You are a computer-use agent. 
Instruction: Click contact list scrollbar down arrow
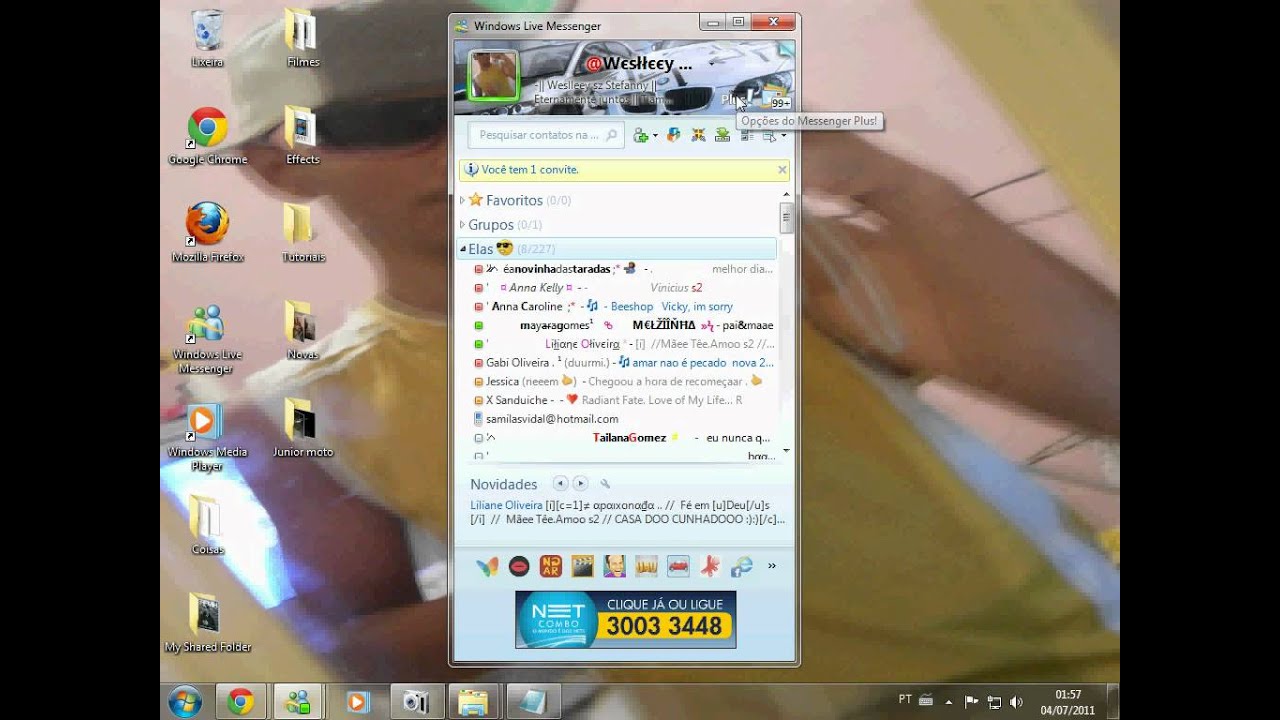(786, 452)
